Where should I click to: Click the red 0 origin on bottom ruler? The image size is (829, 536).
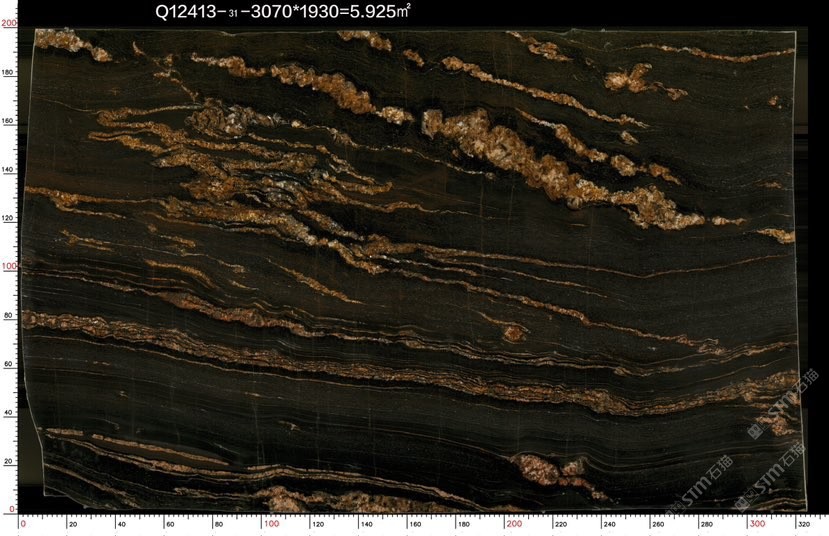23,524
